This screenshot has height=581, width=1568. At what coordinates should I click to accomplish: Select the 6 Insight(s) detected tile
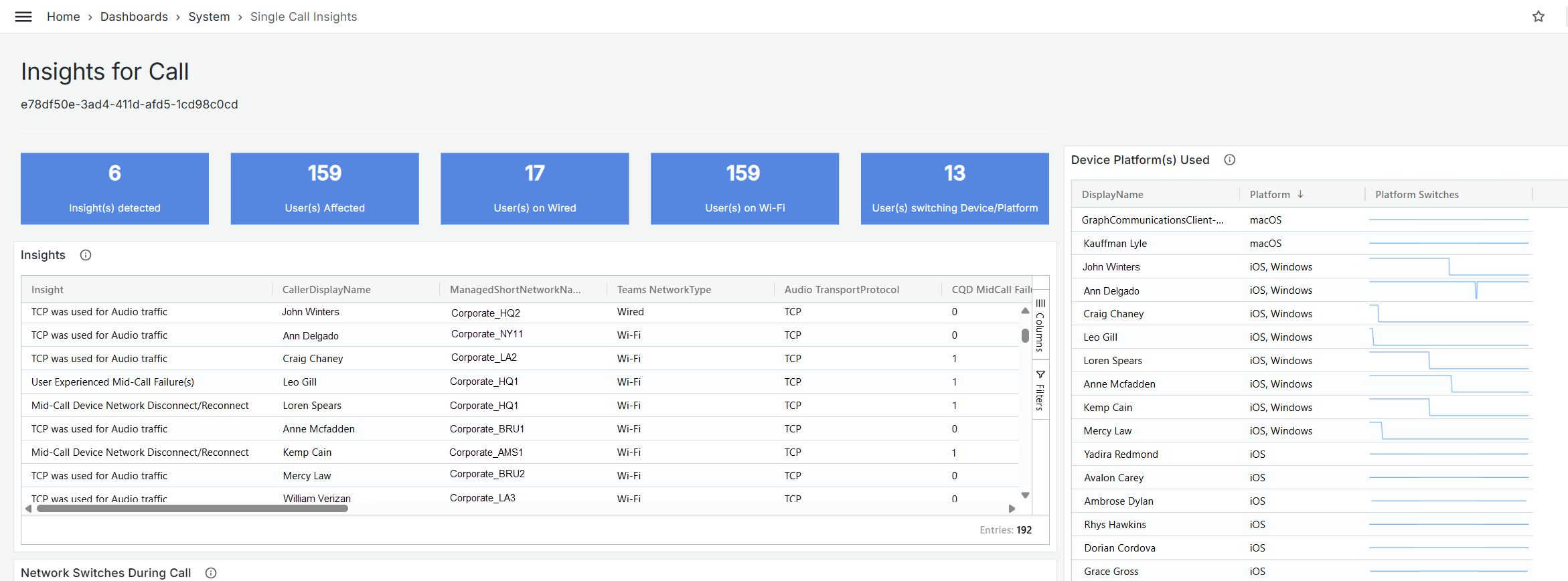click(x=114, y=189)
